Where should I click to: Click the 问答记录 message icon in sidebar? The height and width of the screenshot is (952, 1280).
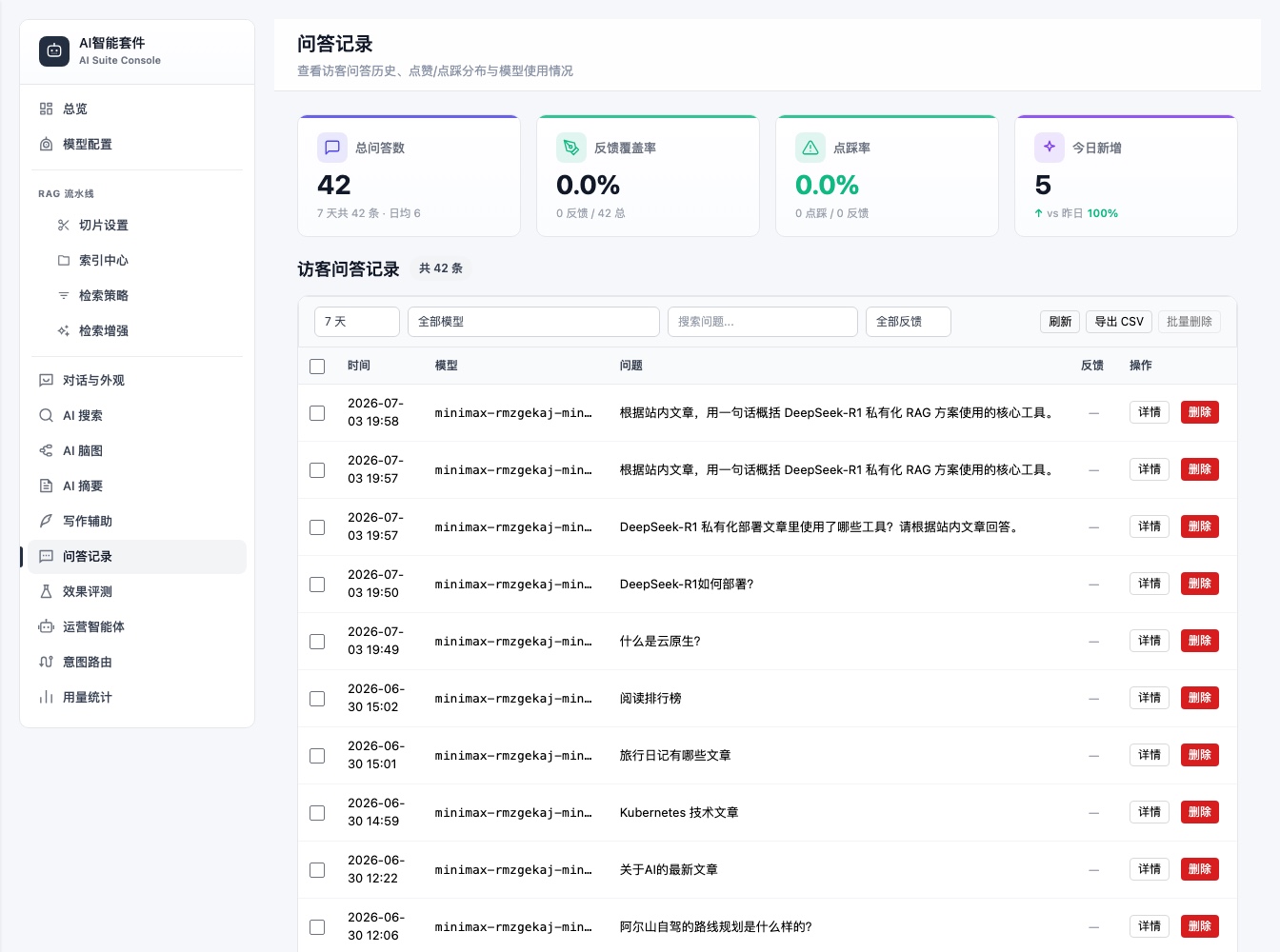[x=46, y=556]
